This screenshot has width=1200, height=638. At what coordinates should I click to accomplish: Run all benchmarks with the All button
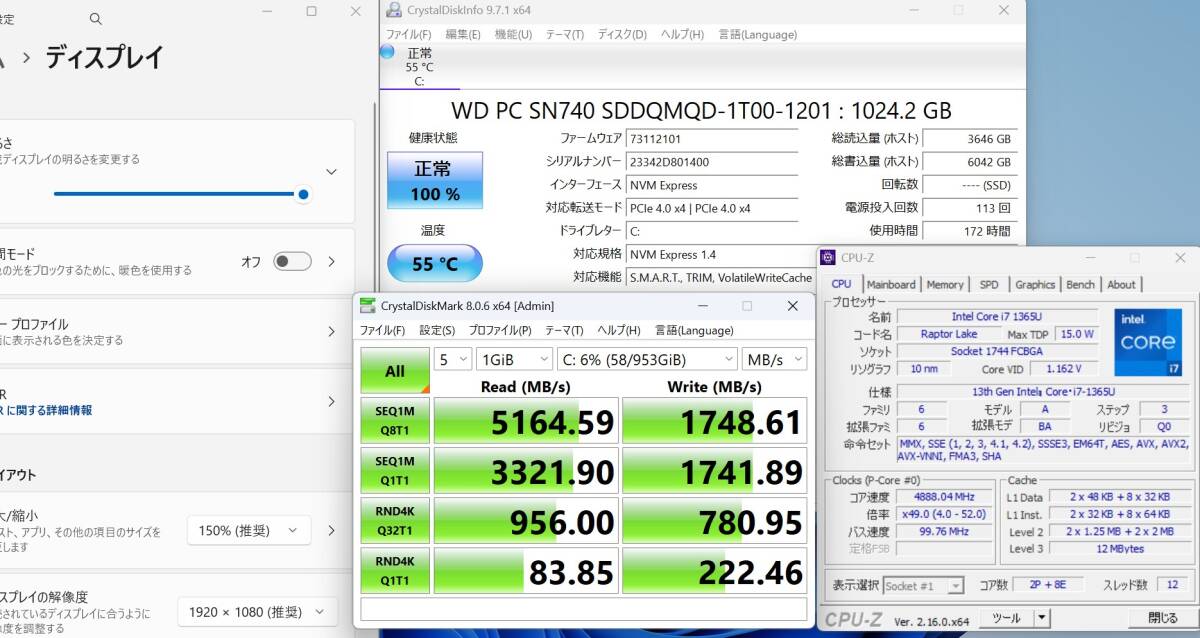pos(395,370)
